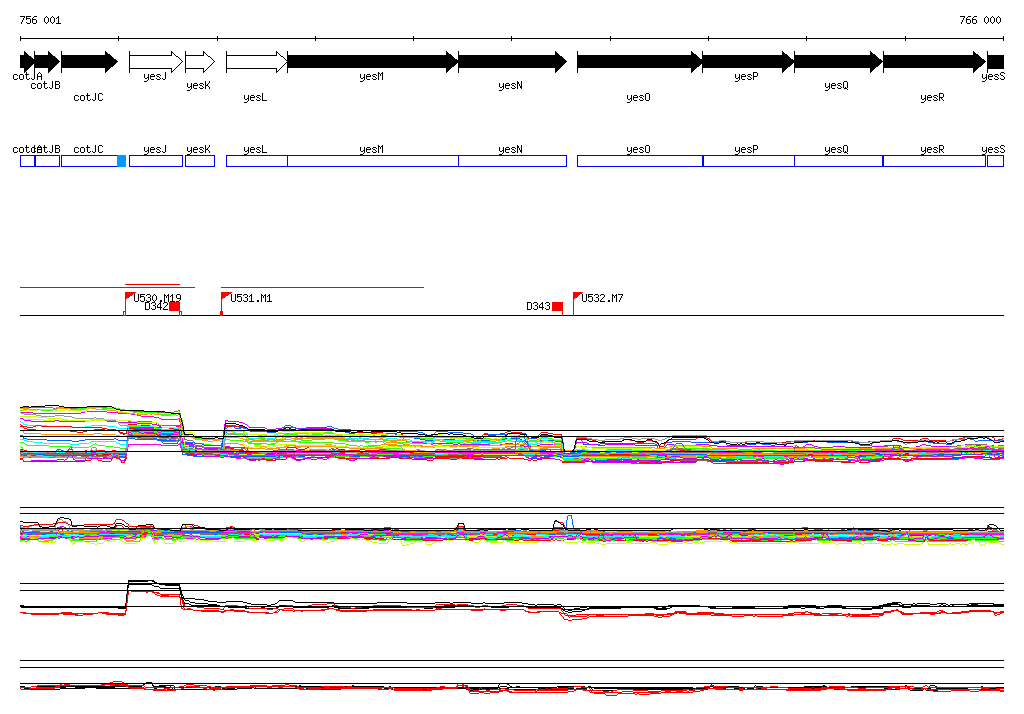1024x714 pixels.
Task: Select the U532.M7 red flag marker
Action: [x=577, y=297]
